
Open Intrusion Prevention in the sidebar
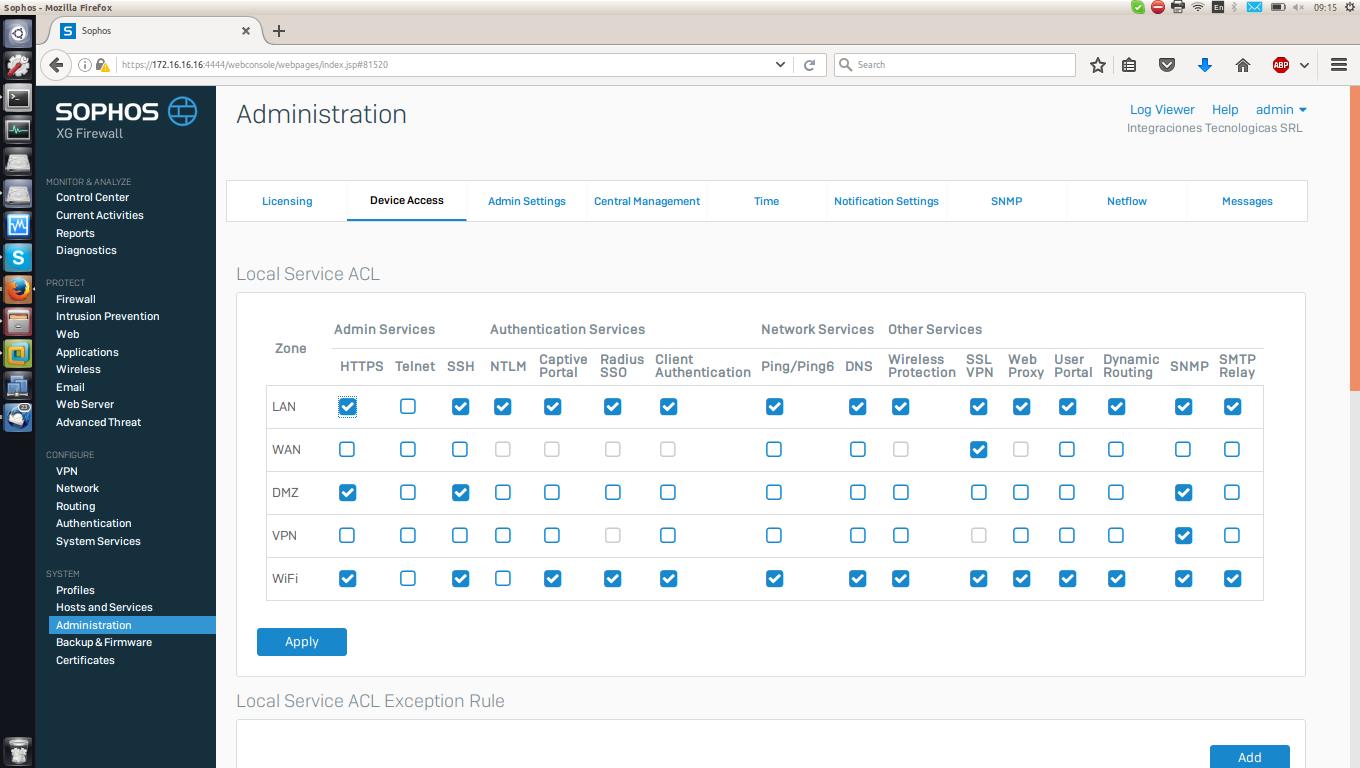point(108,317)
